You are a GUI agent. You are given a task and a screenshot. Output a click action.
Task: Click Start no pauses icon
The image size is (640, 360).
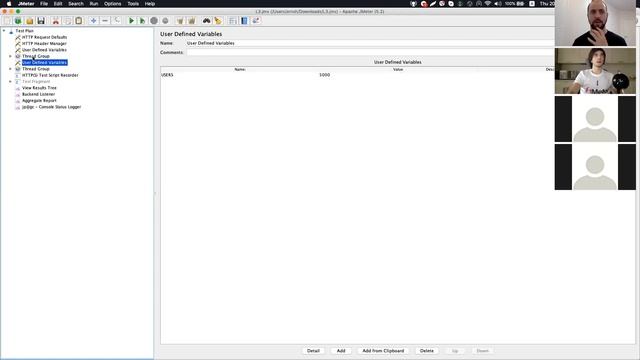click(x=142, y=21)
